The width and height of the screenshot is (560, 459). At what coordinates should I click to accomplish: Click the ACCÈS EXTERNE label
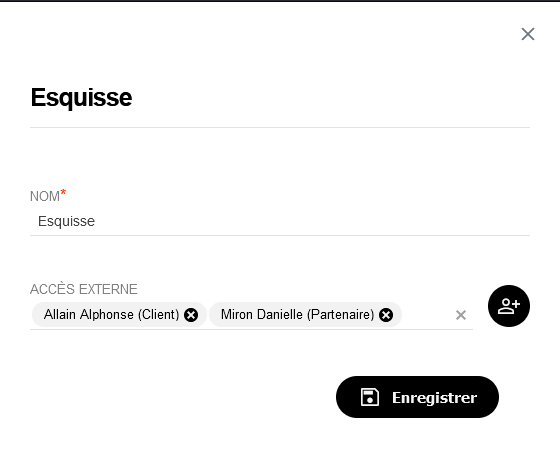84,289
